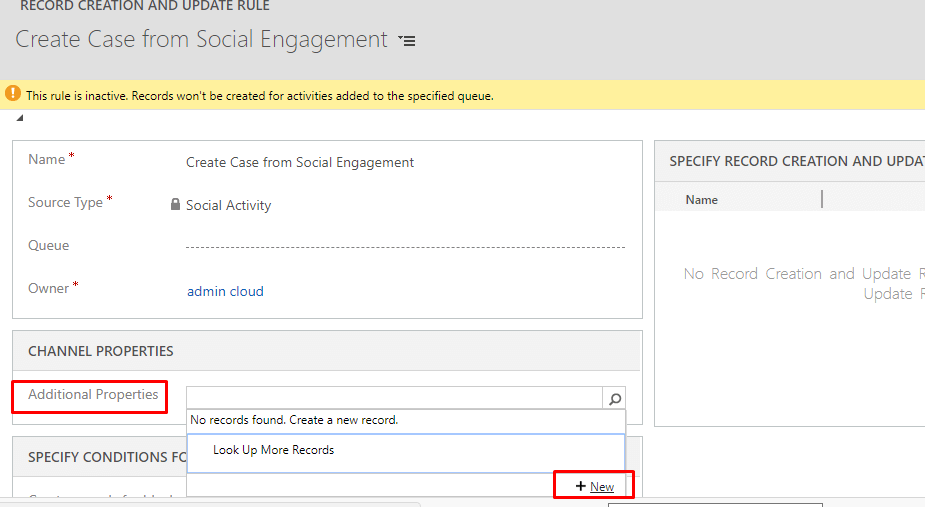Click the rule inactive notification message

coord(260,96)
